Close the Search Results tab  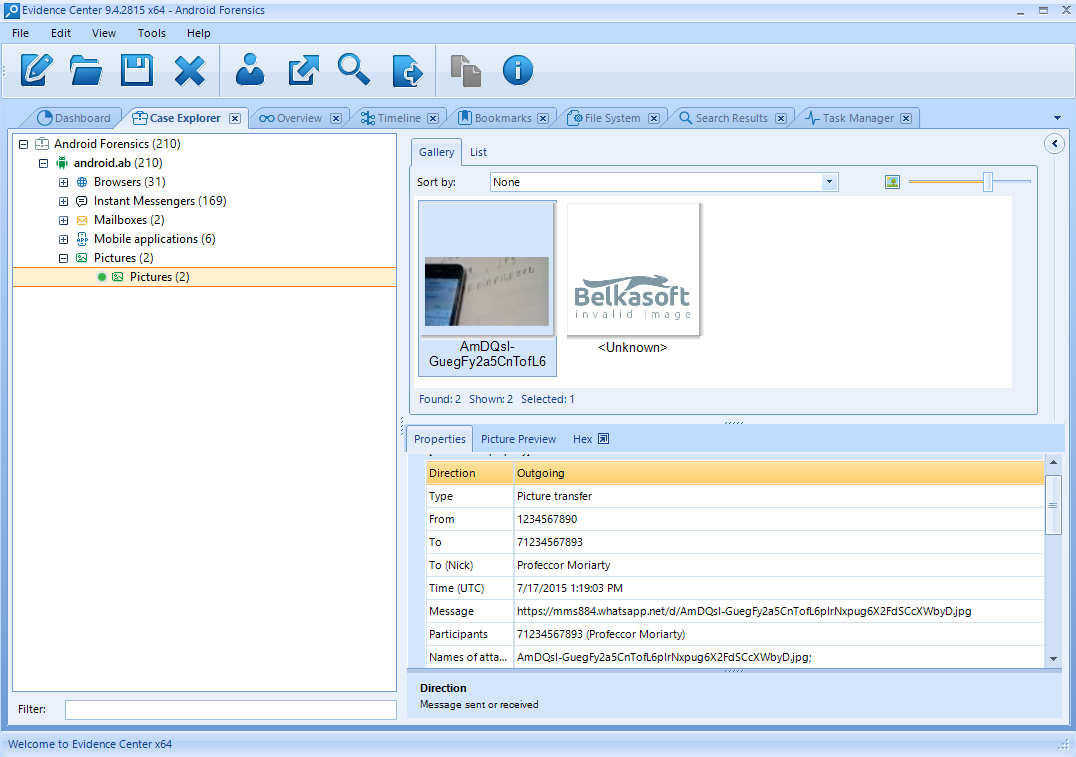pos(781,118)
